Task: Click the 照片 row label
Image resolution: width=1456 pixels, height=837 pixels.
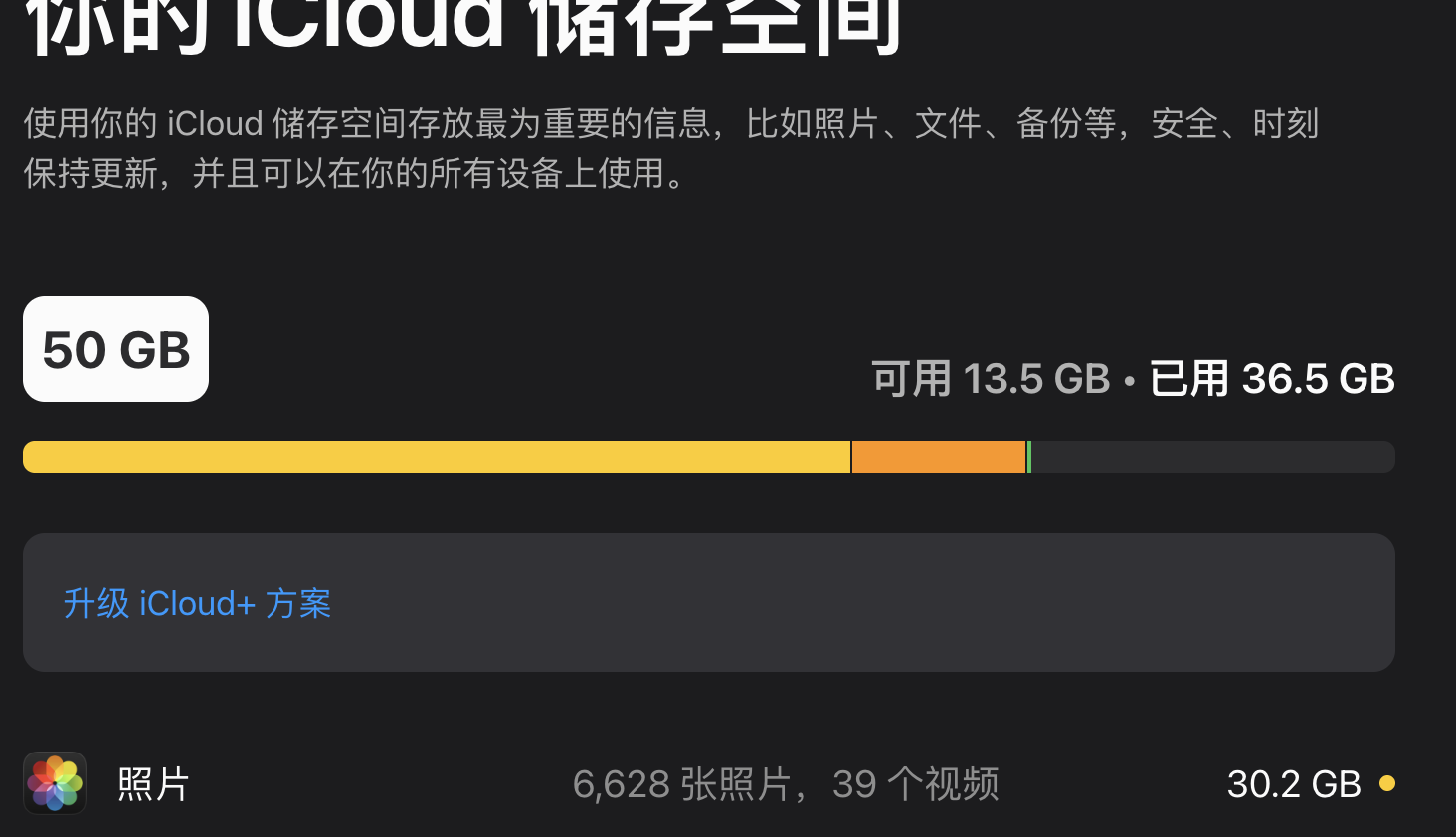Action: 153,784
